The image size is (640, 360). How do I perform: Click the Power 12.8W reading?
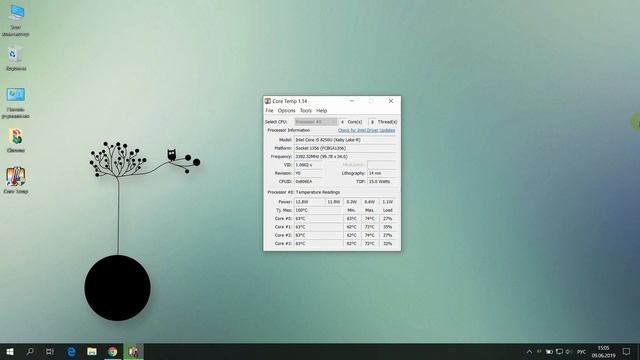click(x=309, y=202)
